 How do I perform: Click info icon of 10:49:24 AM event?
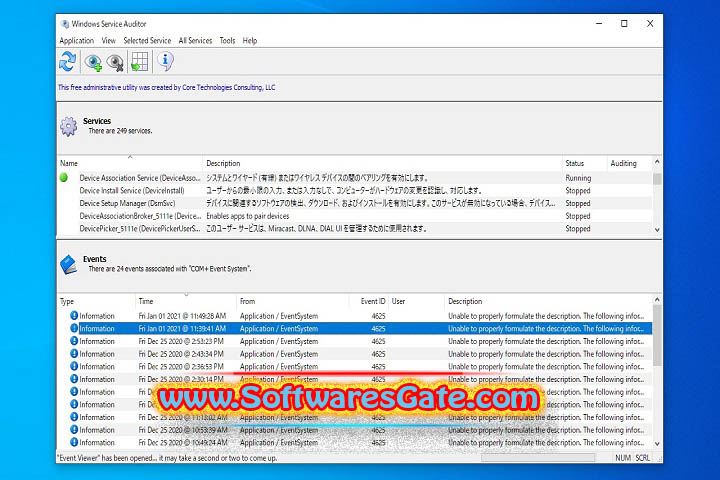(74, 442)
